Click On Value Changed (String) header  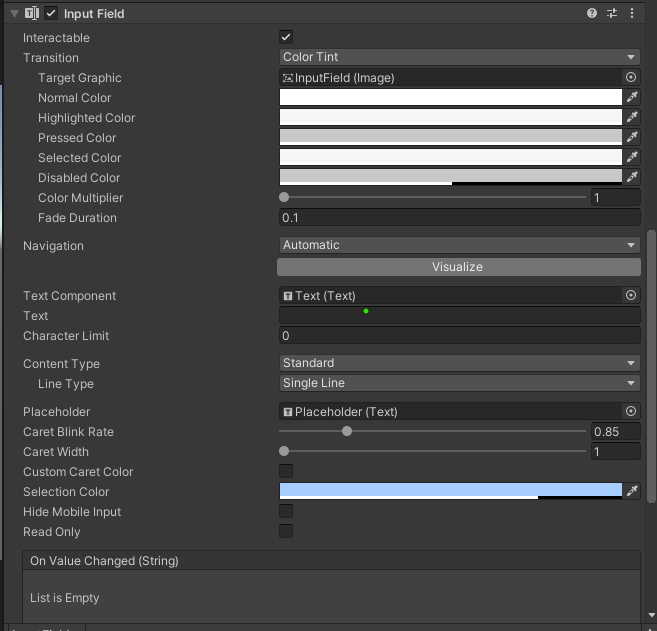(x=331, y=561)
